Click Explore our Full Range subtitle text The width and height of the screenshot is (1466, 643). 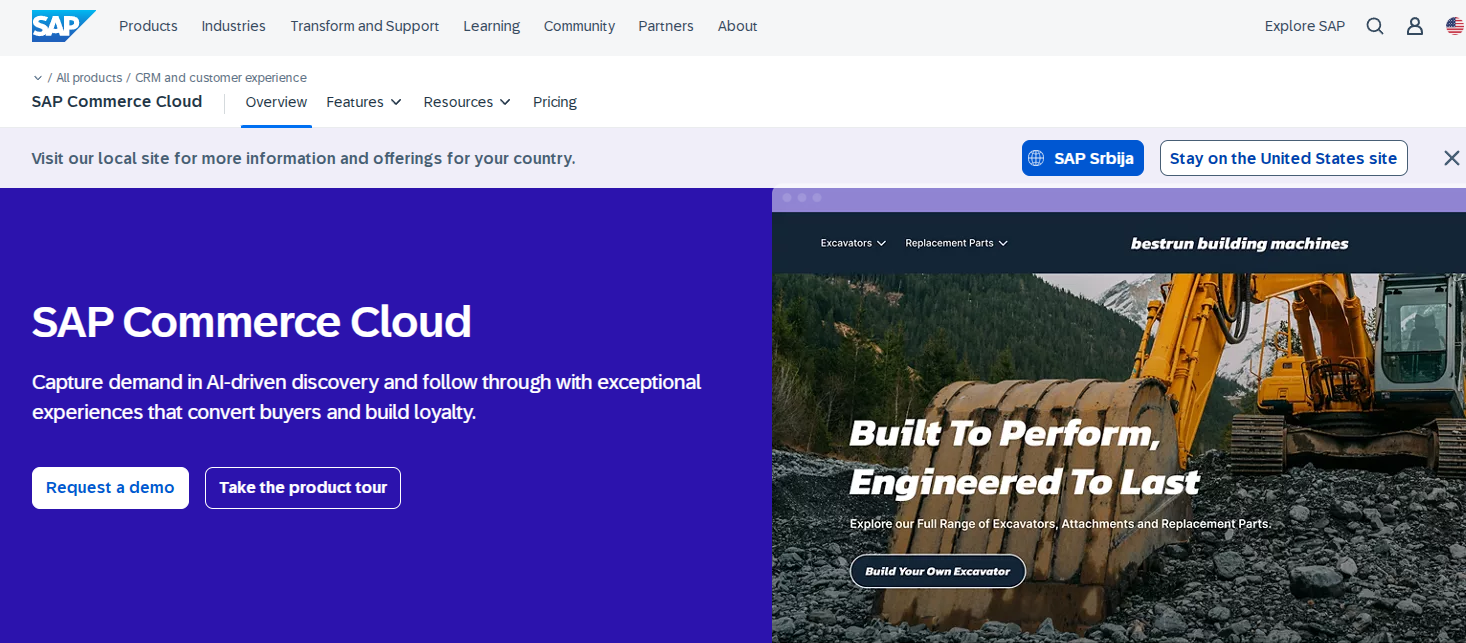[x=1060, y=524]
